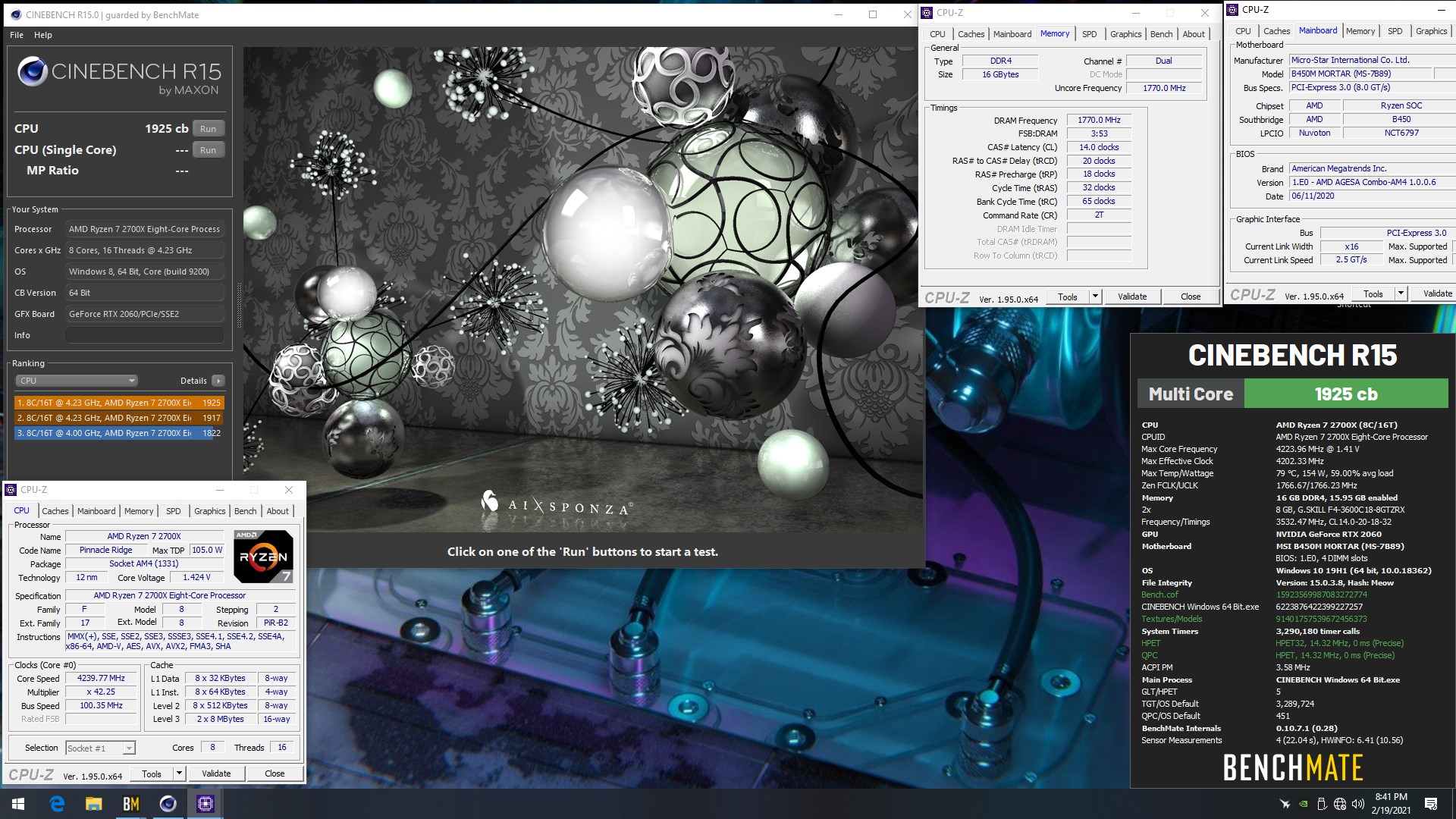Viewport: 1456px width, 819px height.
Task: Expand Tools dropdown arrow in Mainboard CPU-Z window
Action: click(x=1401, y=294)
